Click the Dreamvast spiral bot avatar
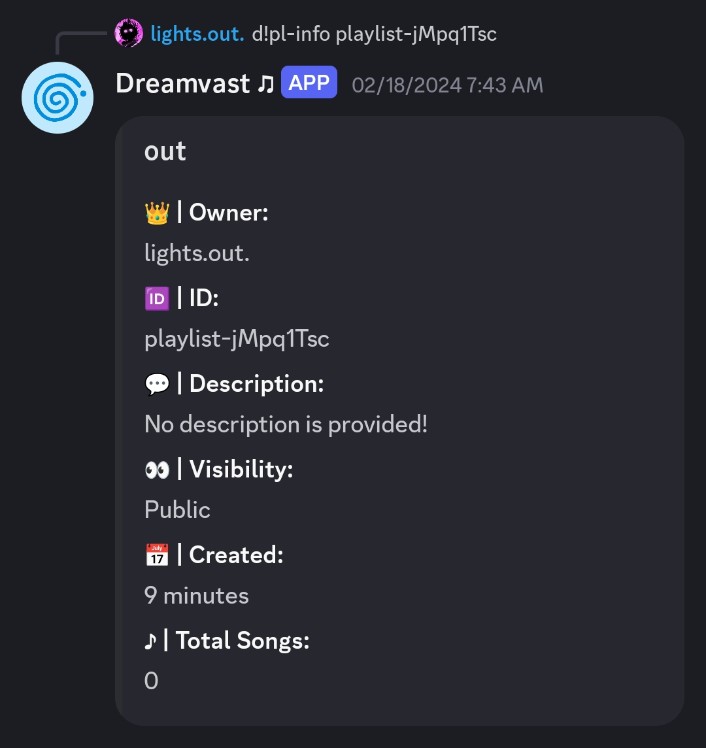The width and height of the screenshot is (706, 748). 57,98
